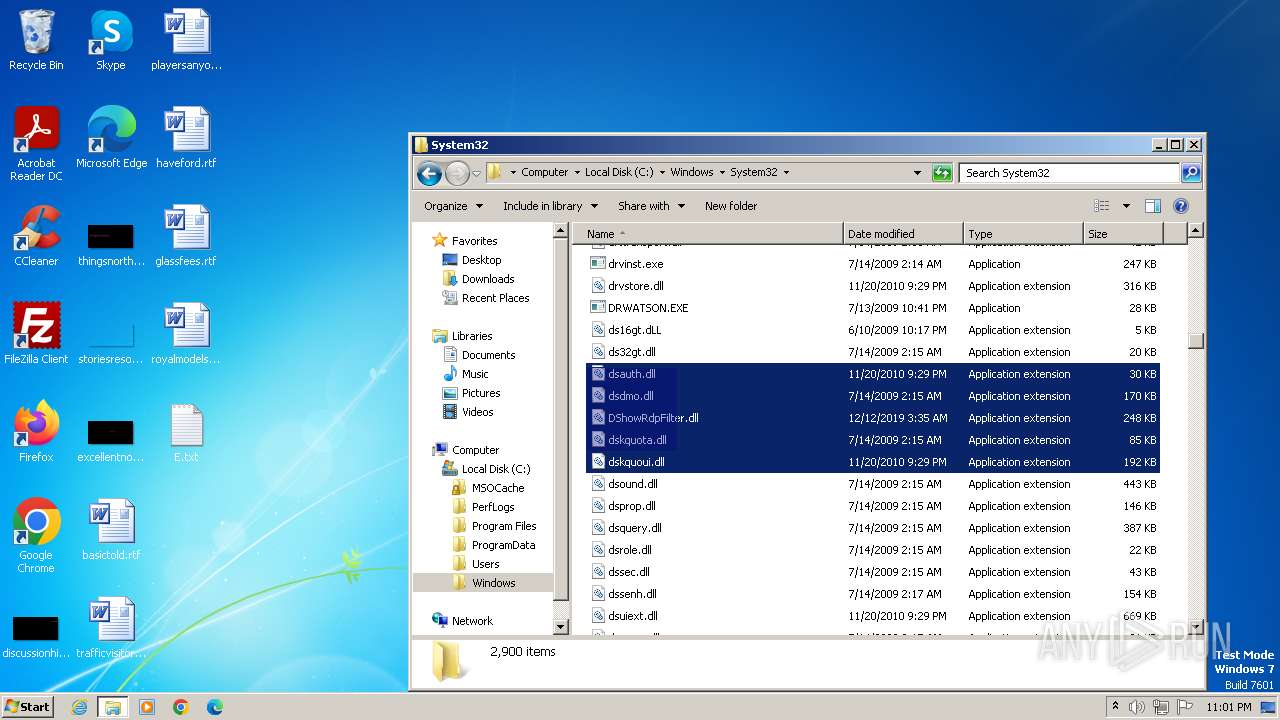Expand the arrow after Computer in address bar

pos(577,173)
